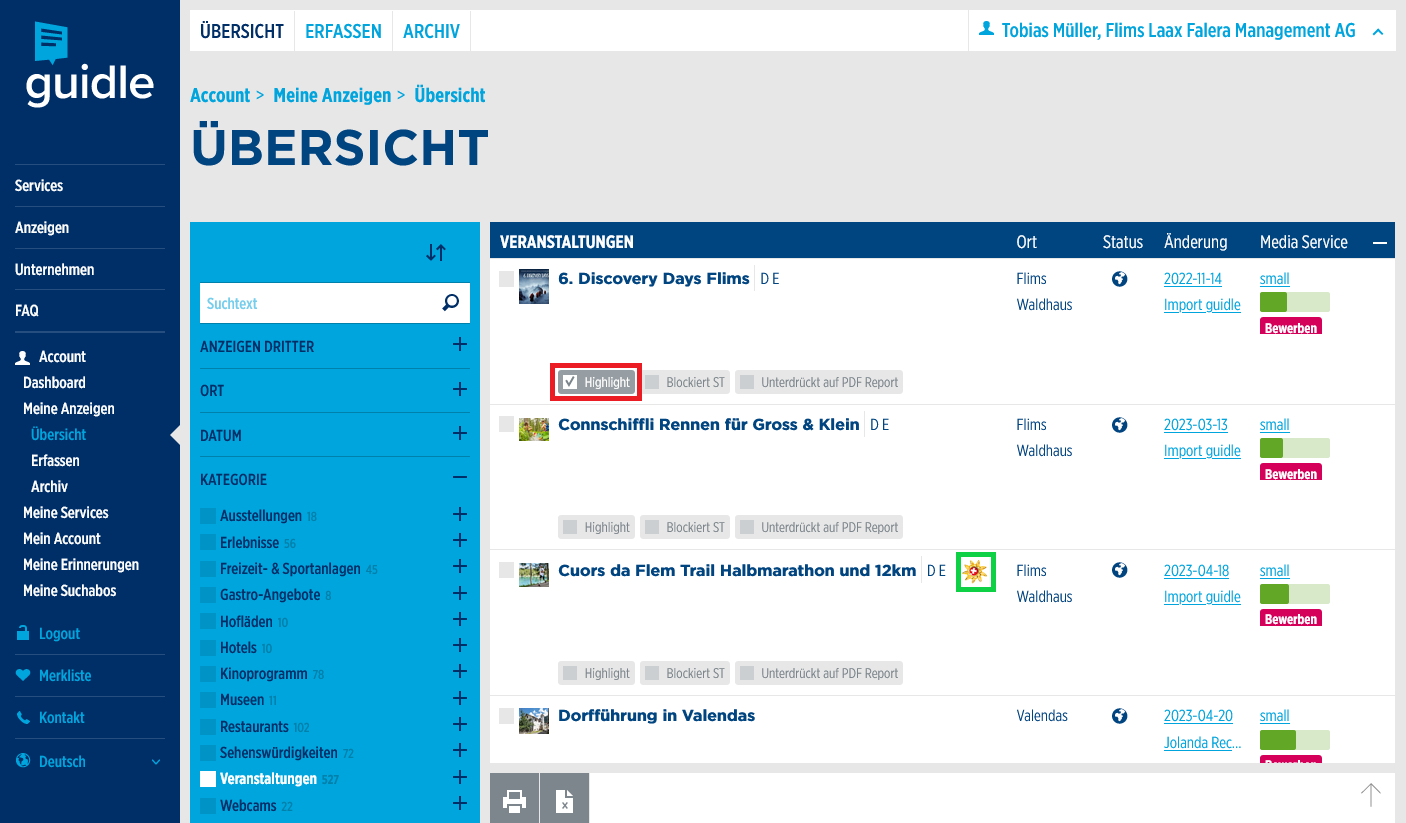Open the ARCHIV tab
1406x823 pixels.
point(431,31)
